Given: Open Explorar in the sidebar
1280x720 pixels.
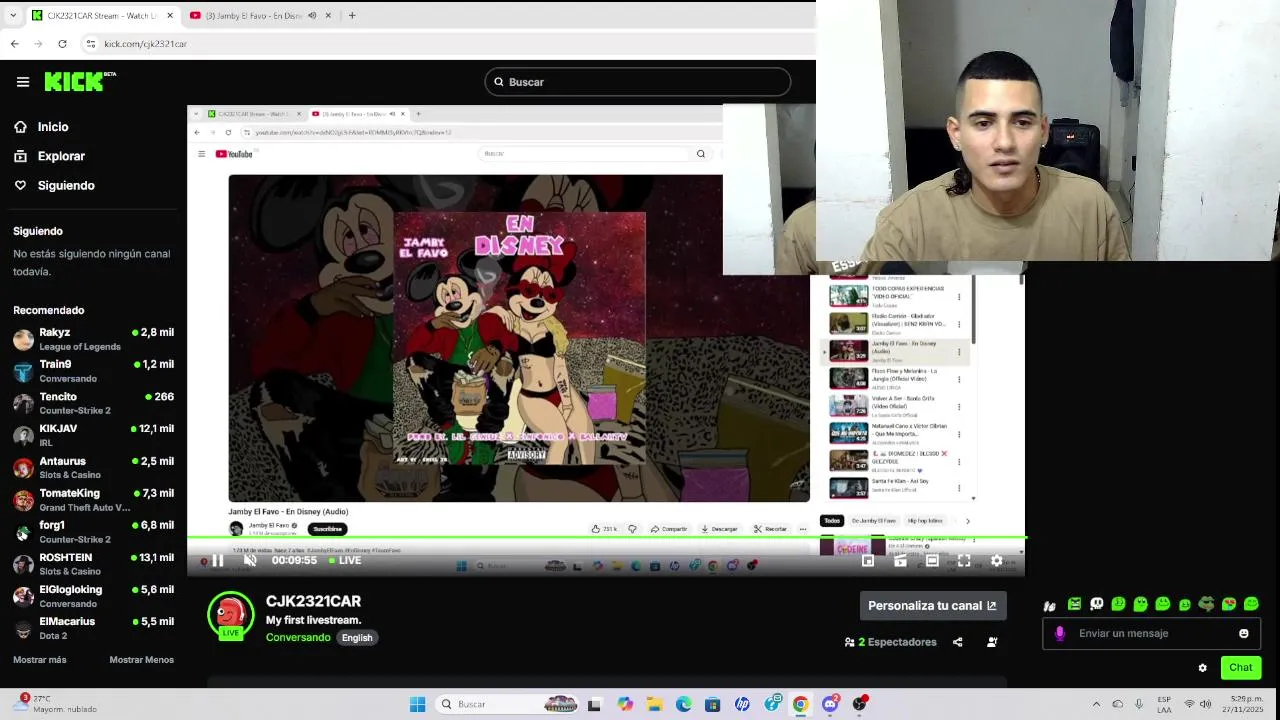Looking at the screenshot, I should click(49, 156).
